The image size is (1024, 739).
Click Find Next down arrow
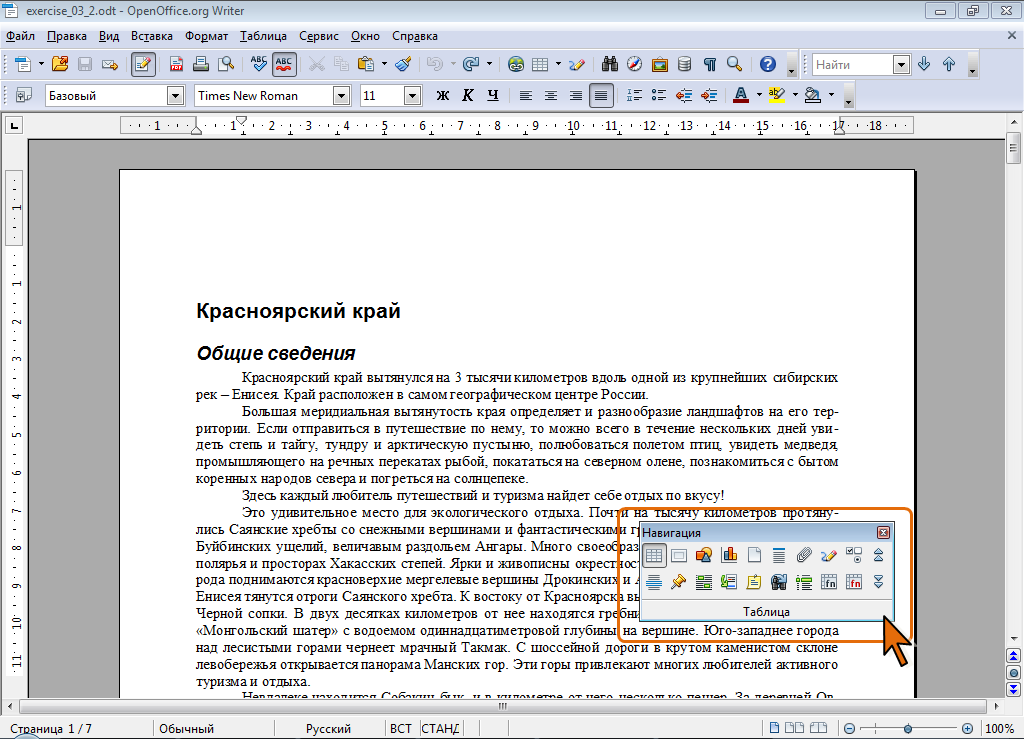tap(924, 64)
